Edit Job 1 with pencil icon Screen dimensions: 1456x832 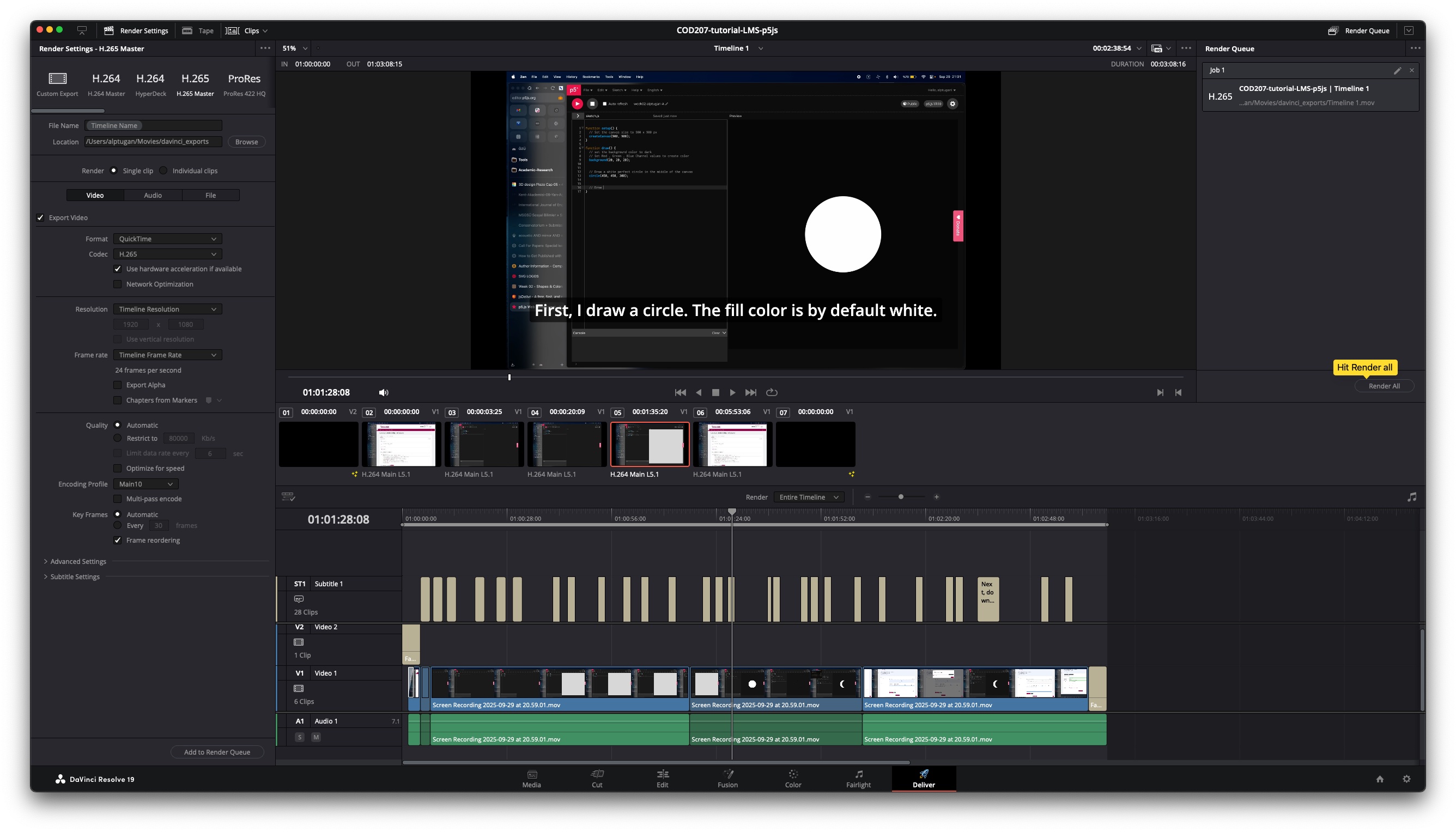point(1397,70)
